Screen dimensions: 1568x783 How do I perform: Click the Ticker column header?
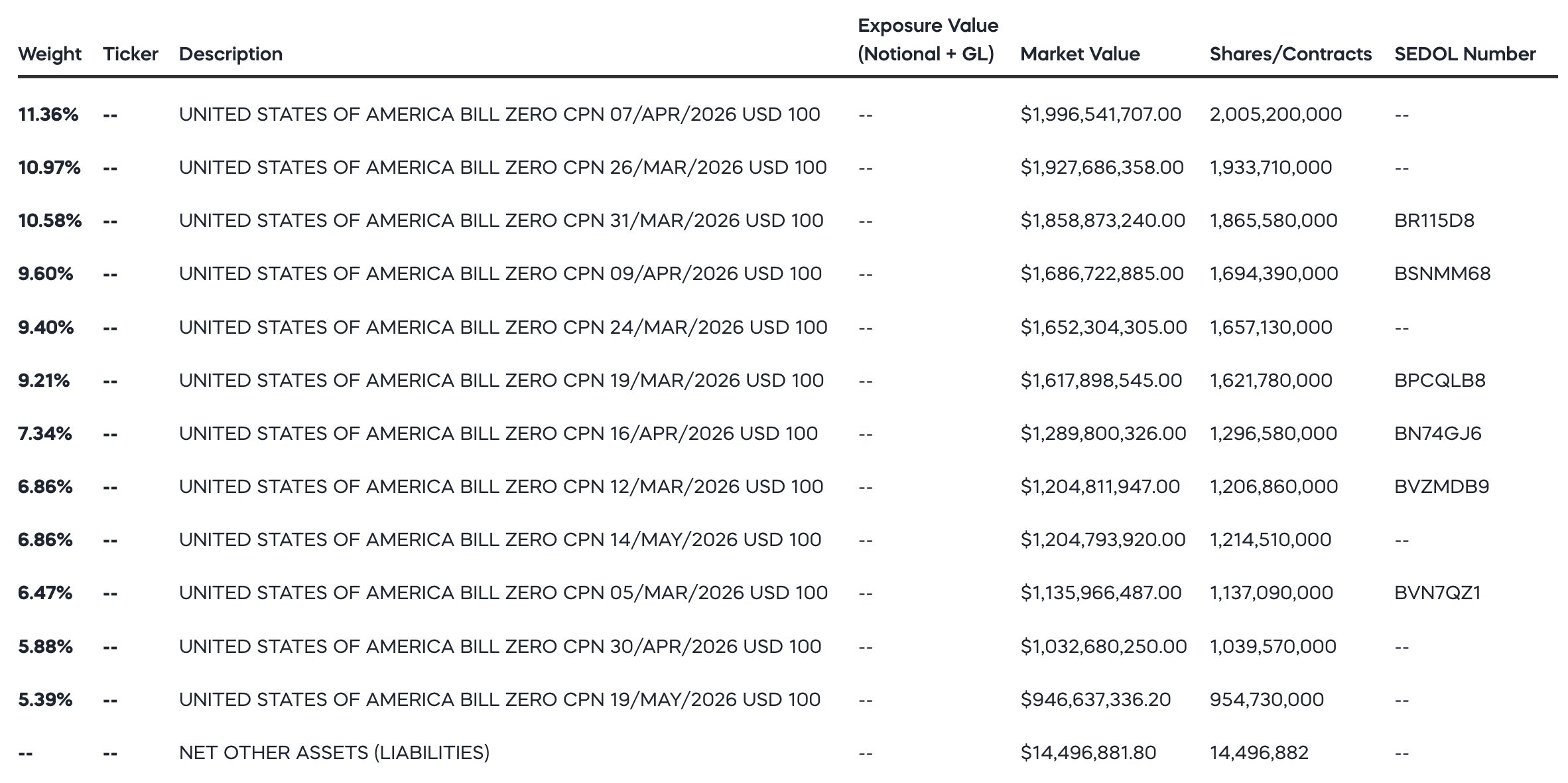tap(131, 54)
